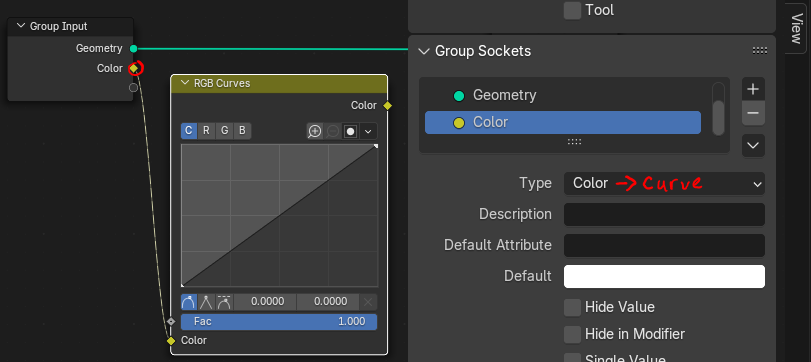
Task: Delete curve point with the X icon
Action: [368, 301]
